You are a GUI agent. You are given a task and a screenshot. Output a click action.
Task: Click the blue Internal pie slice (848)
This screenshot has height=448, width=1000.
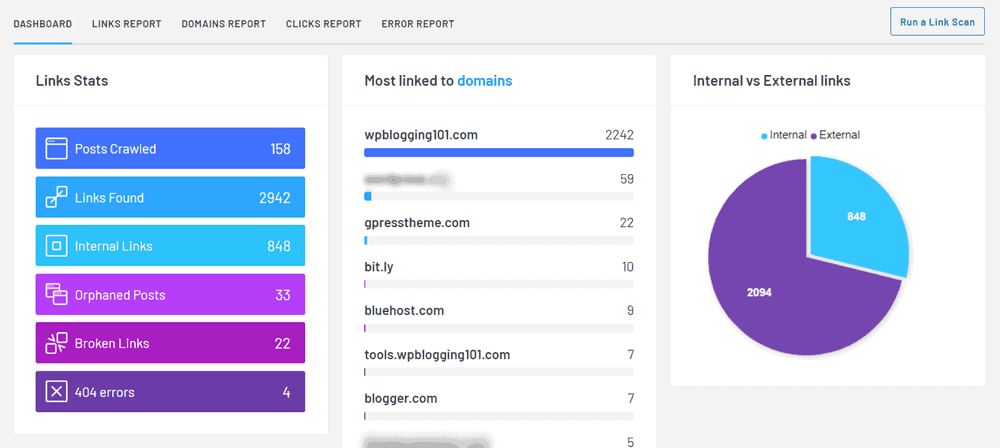click(857, 216)
